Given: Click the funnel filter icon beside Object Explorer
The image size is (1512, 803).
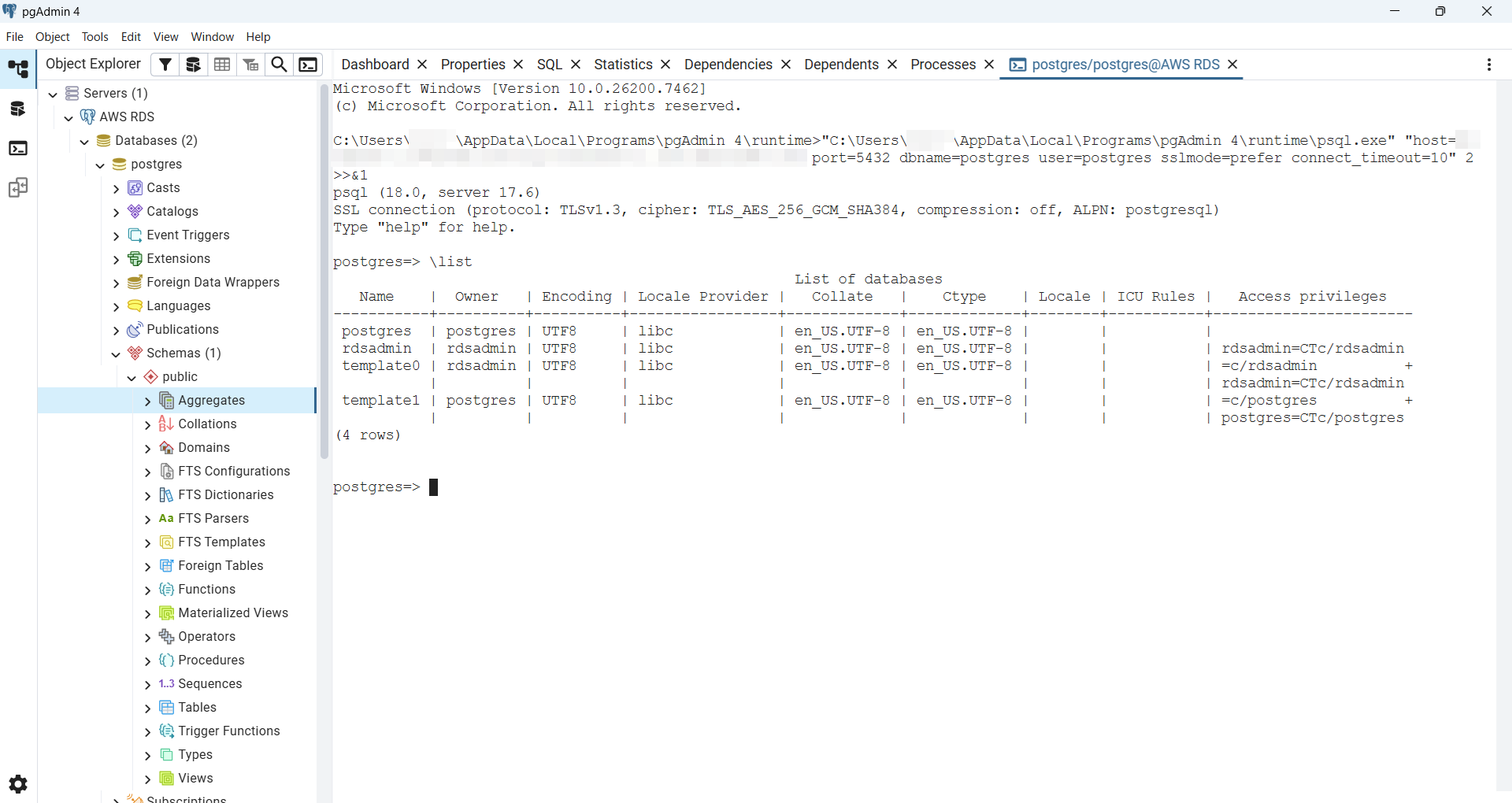Looking at the screenshot, I should (165, 65).
